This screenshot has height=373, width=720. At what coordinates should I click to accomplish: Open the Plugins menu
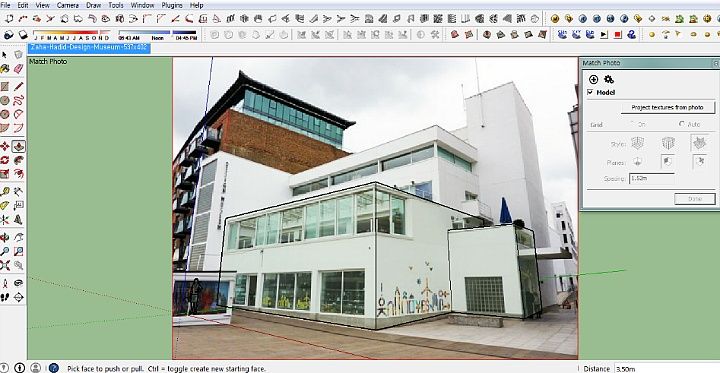tap(172, 5)
